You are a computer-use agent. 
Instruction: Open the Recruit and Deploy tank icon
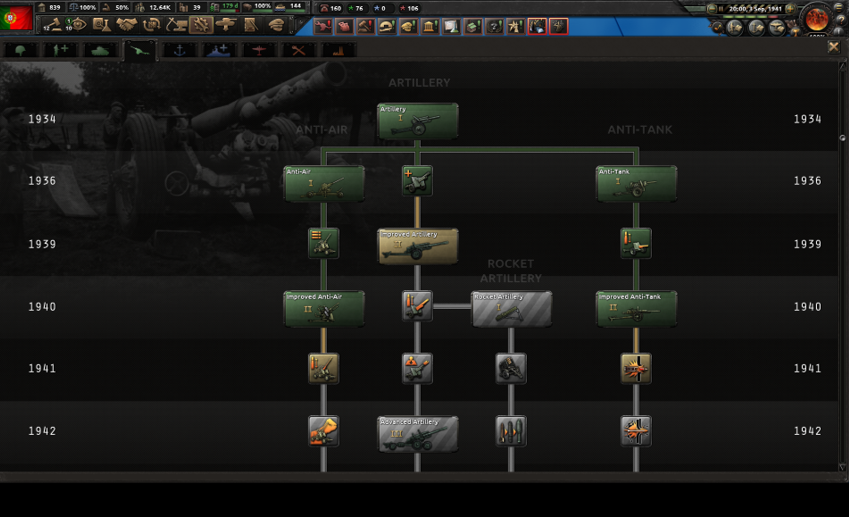point(227,25)
